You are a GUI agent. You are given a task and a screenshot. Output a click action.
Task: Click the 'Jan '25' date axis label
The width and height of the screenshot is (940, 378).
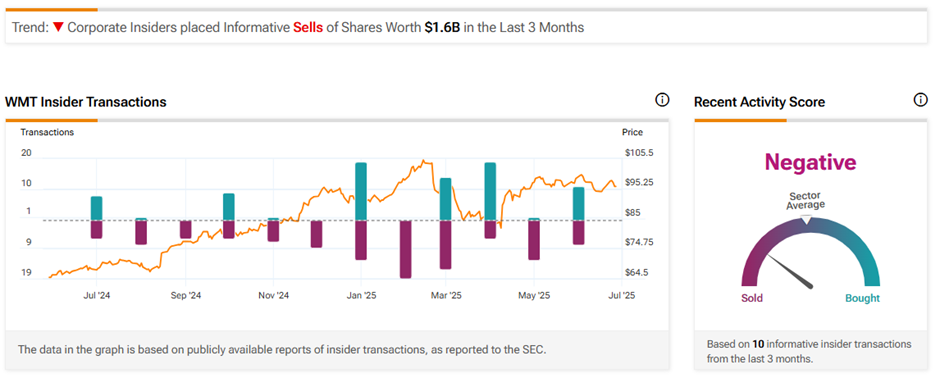[361, 295]
